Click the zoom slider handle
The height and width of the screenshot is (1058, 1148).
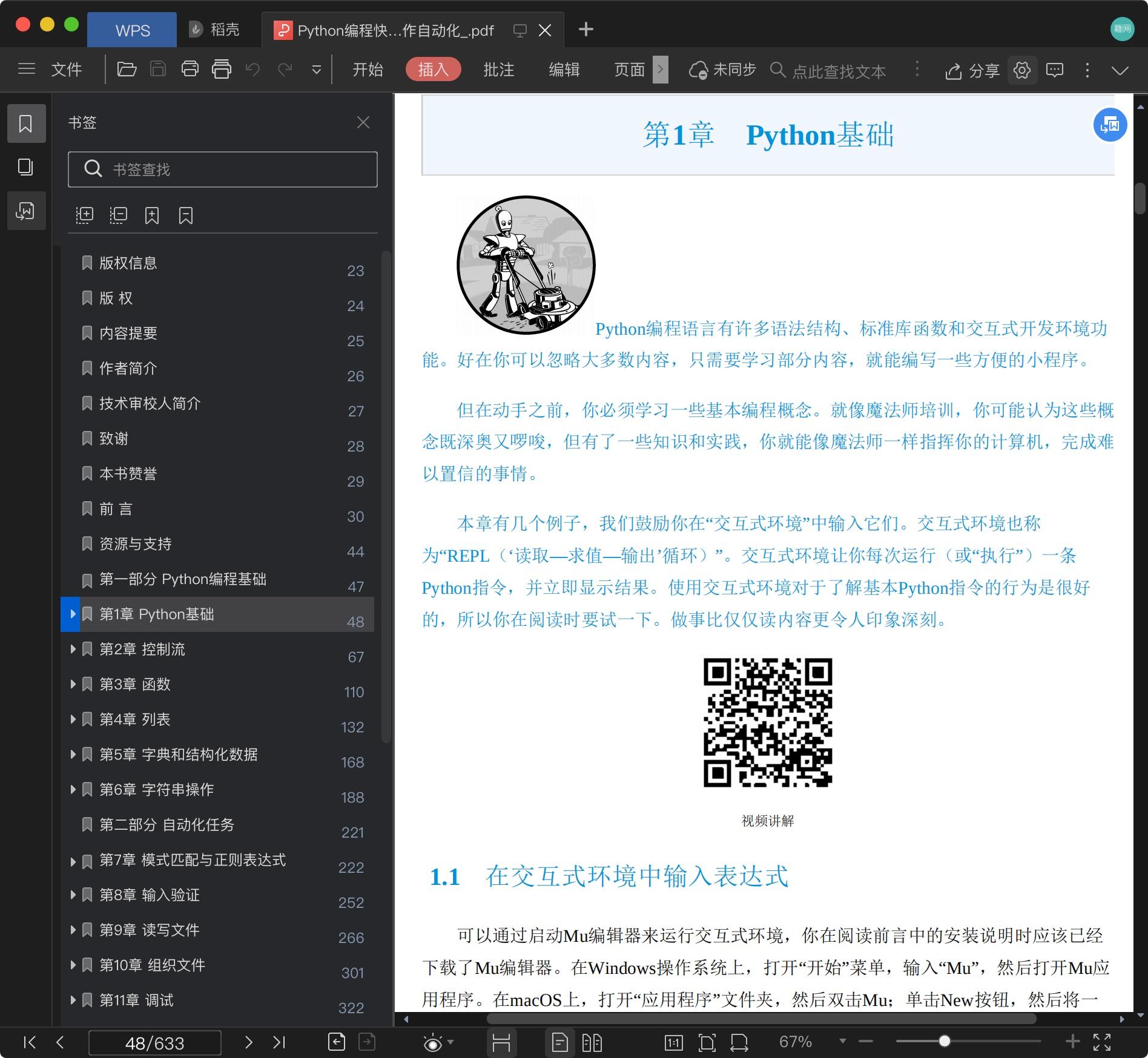[x=944, y=1041]
